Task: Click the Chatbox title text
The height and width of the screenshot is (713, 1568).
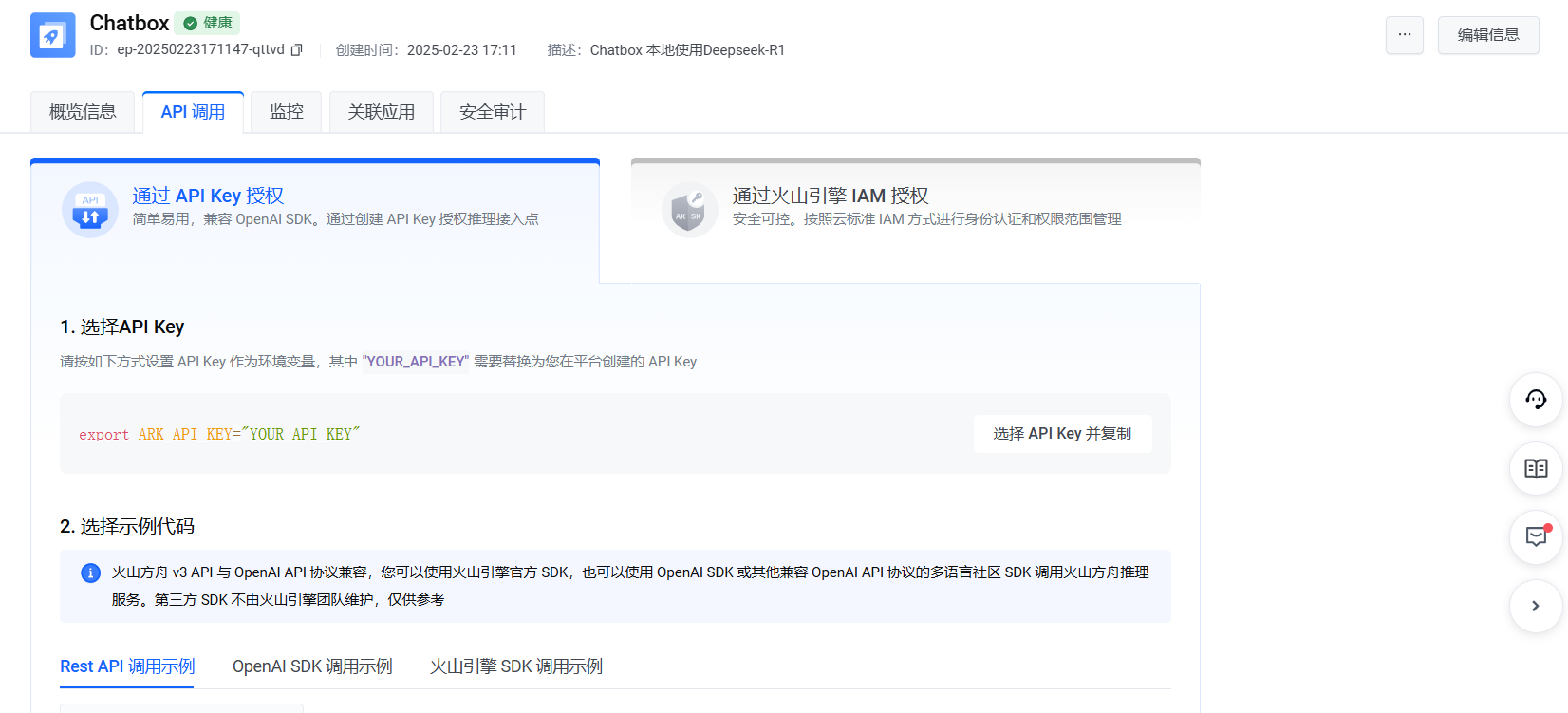Action: [x=129, y=23]
